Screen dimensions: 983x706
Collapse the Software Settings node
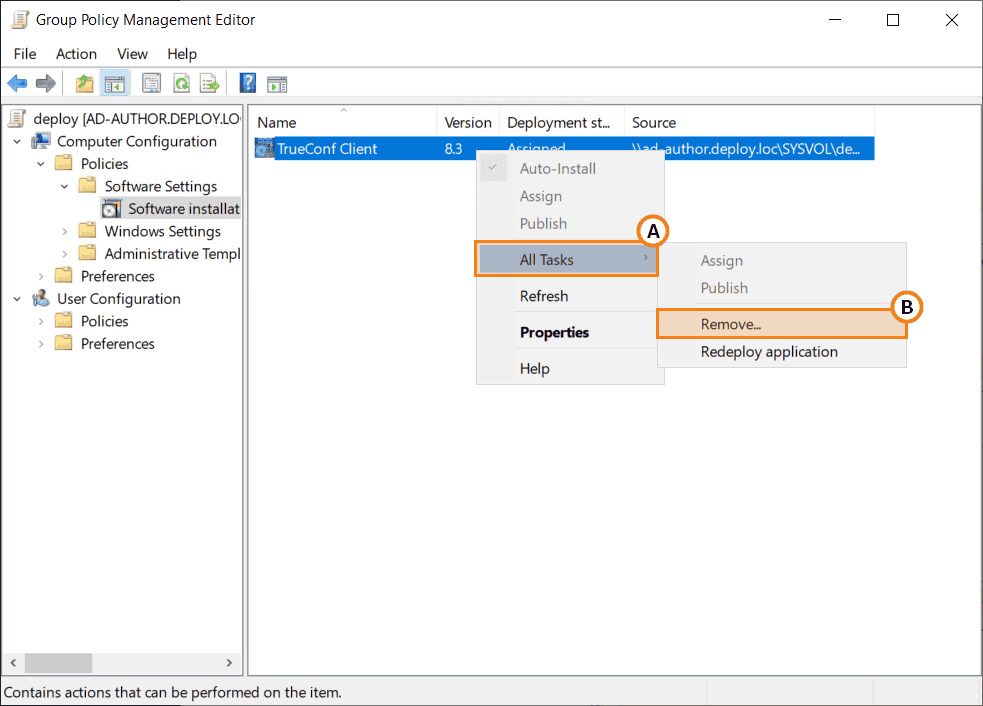65,187
